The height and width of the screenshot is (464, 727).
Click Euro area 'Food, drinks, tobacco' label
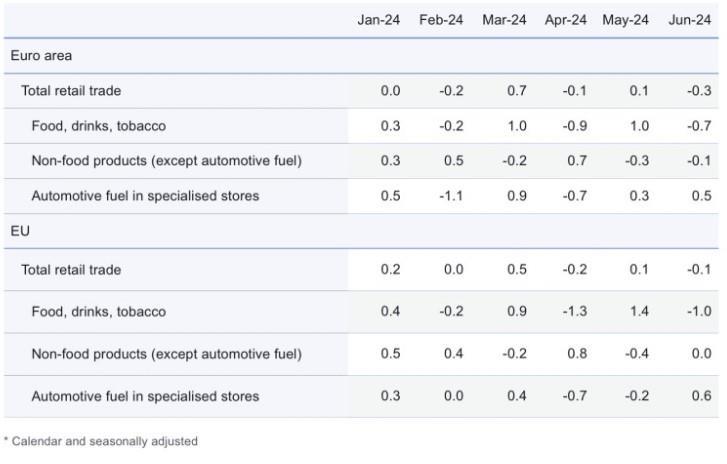[x=98, y=126]
